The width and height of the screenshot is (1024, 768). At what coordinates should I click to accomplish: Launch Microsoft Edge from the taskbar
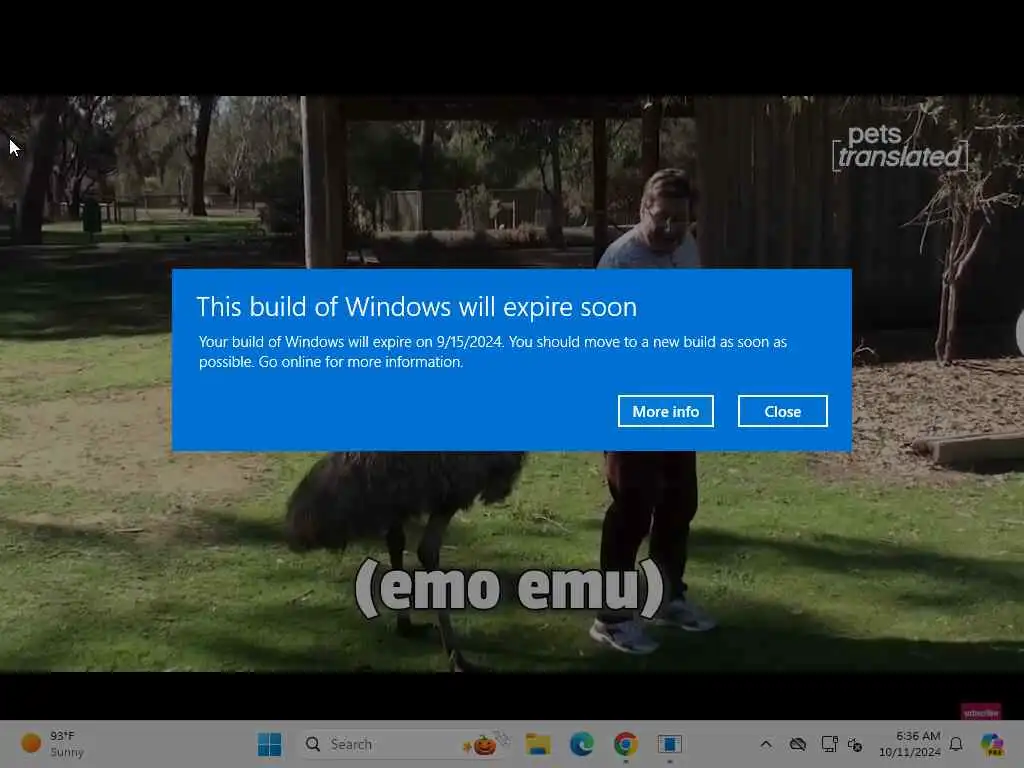pyautogui.click(x=581, y=744)
